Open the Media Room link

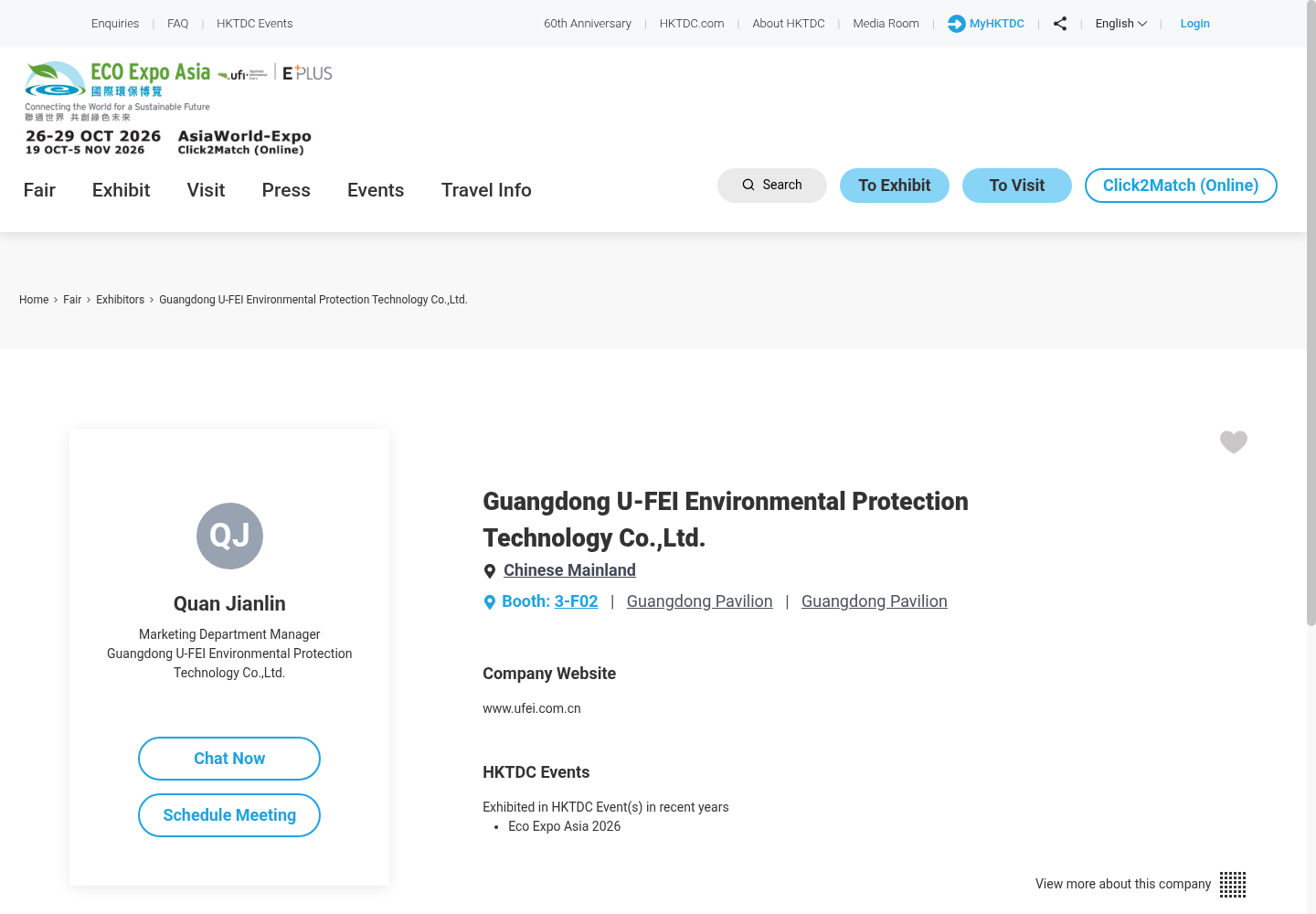click(886, 24)
